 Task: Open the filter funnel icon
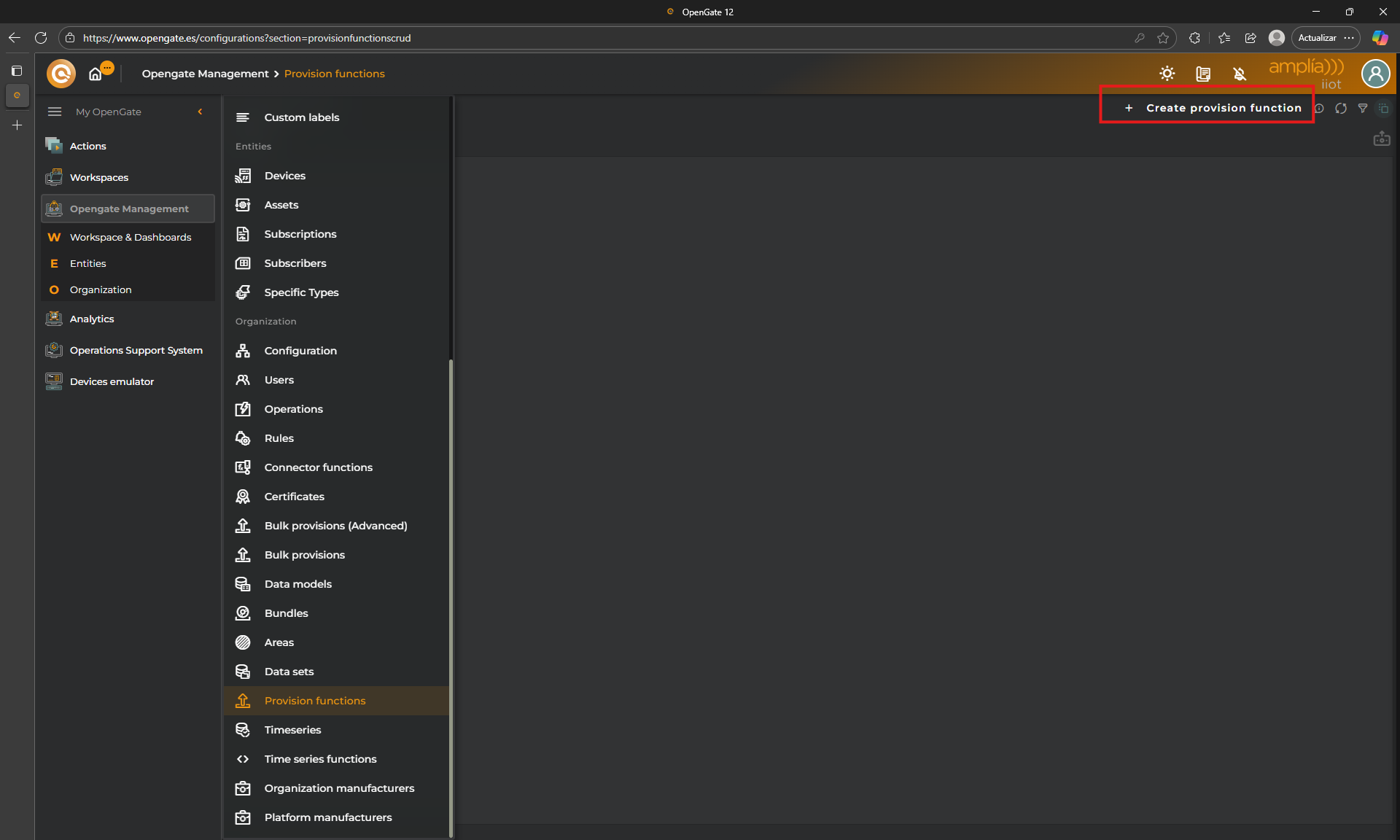pos(1362,109)
